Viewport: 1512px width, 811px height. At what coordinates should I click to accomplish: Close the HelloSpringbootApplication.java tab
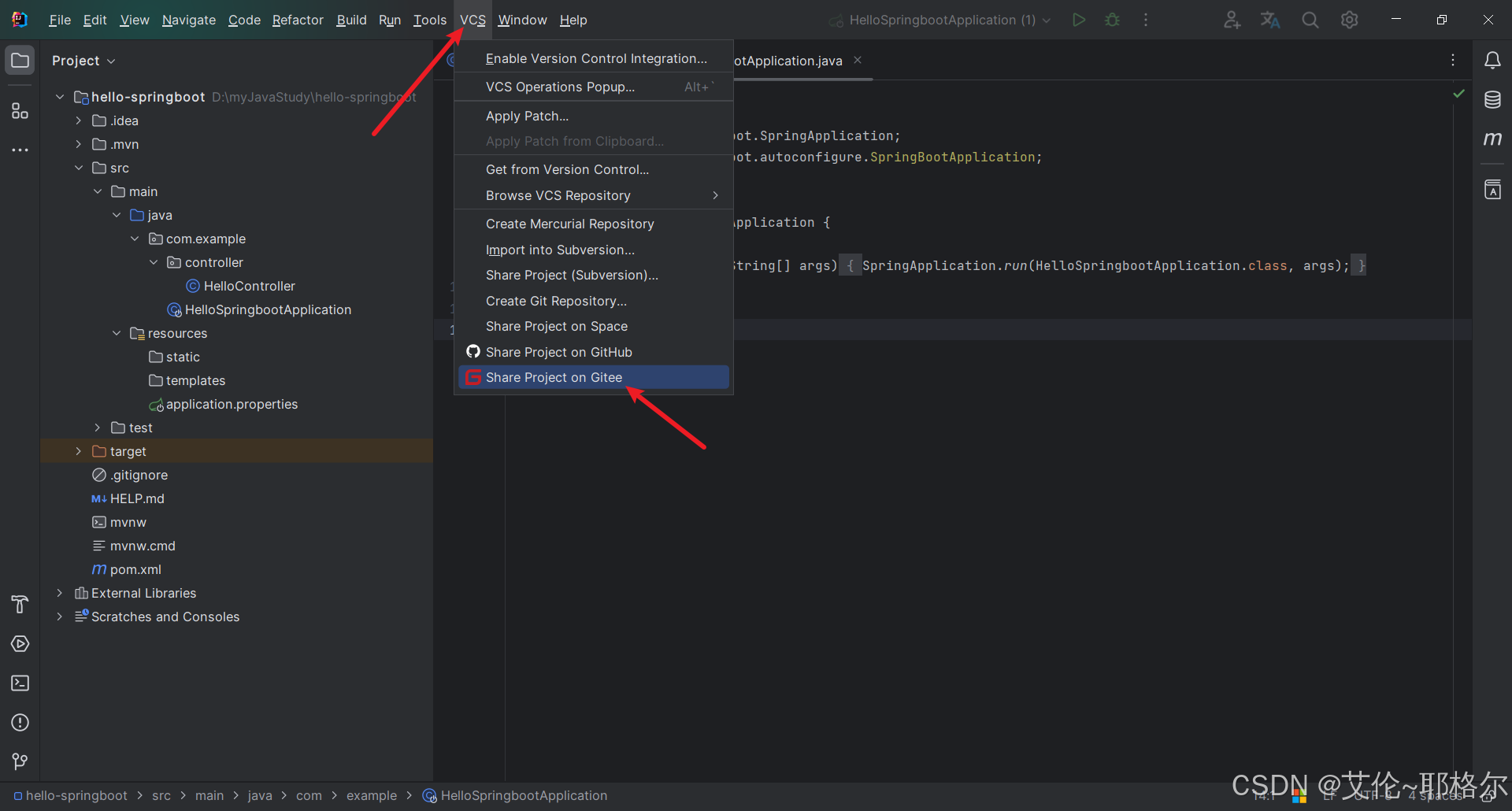858,61
